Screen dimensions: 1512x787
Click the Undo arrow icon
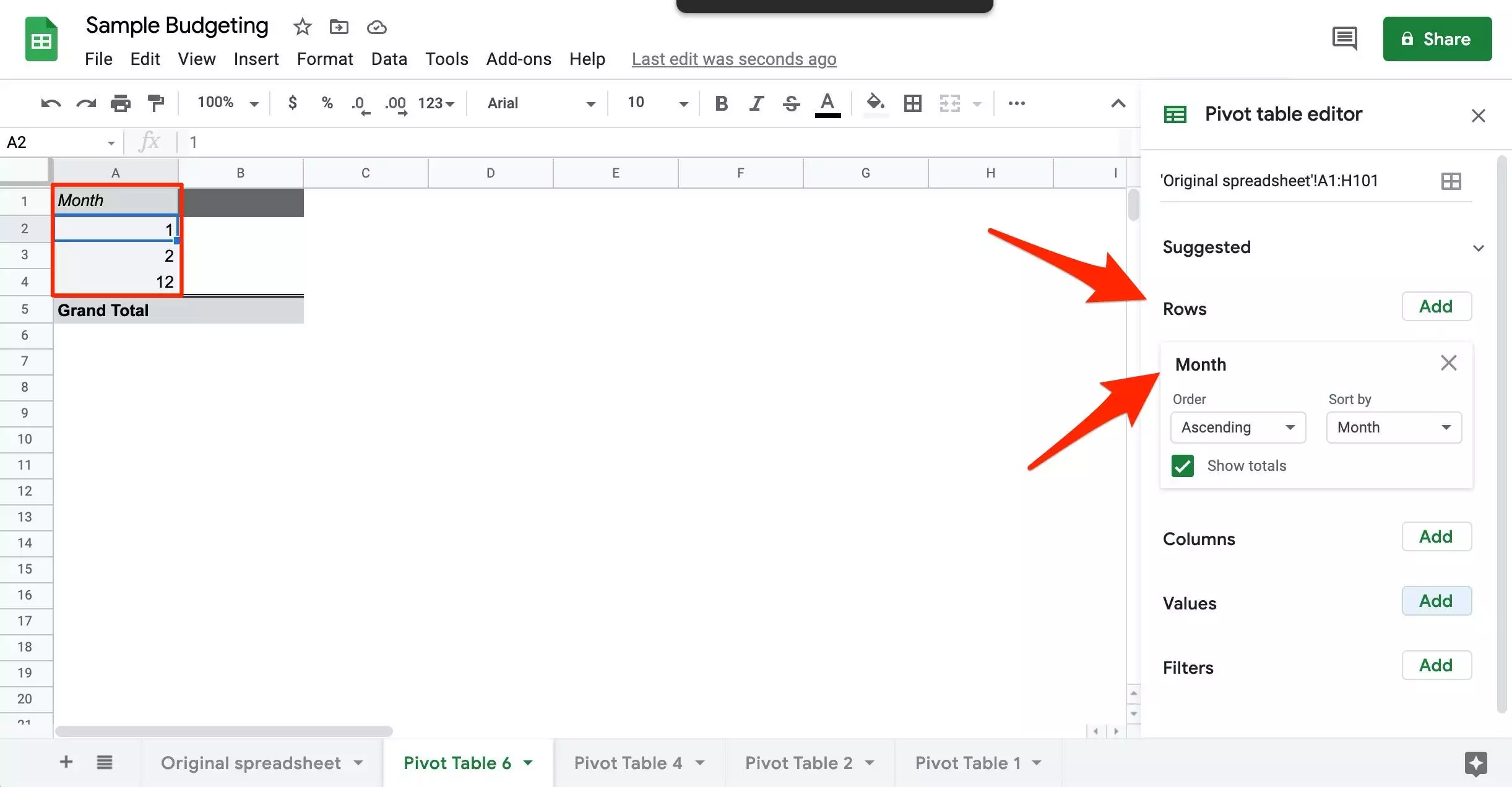point(51,103)
